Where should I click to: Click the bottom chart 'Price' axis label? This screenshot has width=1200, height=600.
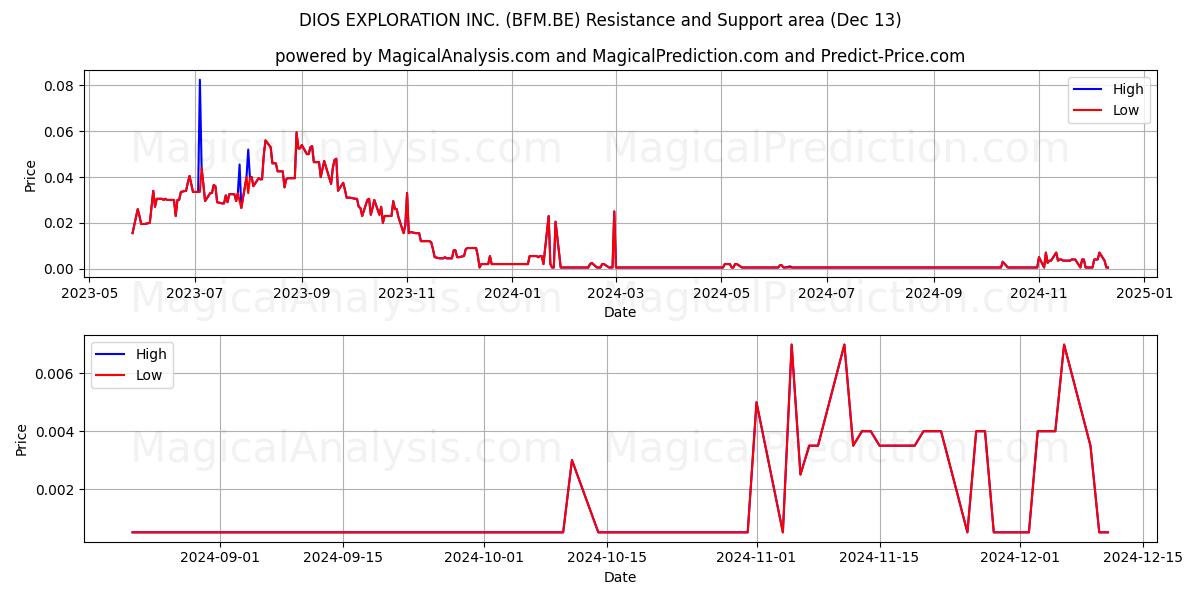click(23, 439)
